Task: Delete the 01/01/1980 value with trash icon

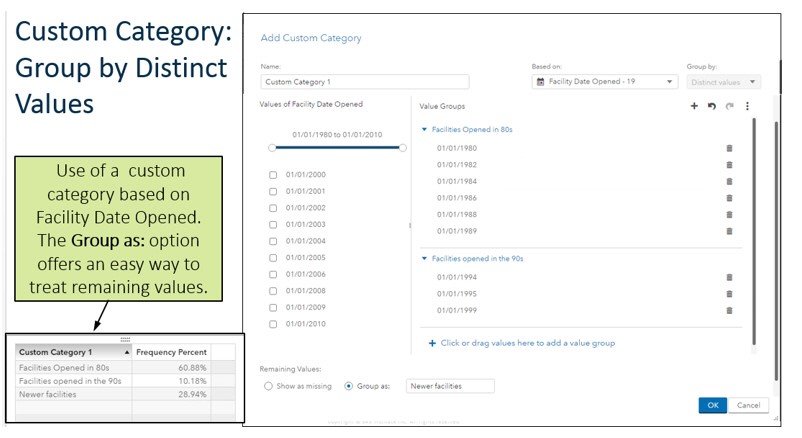Action: [x=729, y=148]
